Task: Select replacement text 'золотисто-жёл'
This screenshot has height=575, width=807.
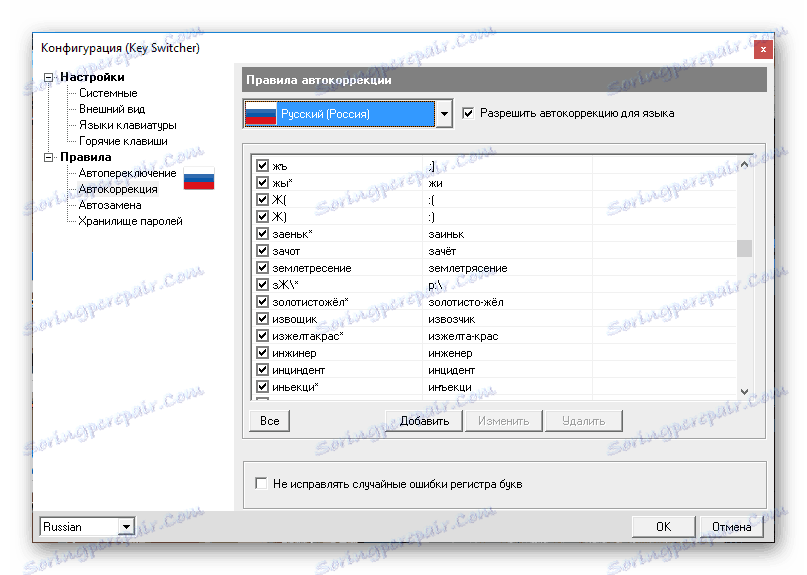Action: pyautogui.click(x=466, y=302)
